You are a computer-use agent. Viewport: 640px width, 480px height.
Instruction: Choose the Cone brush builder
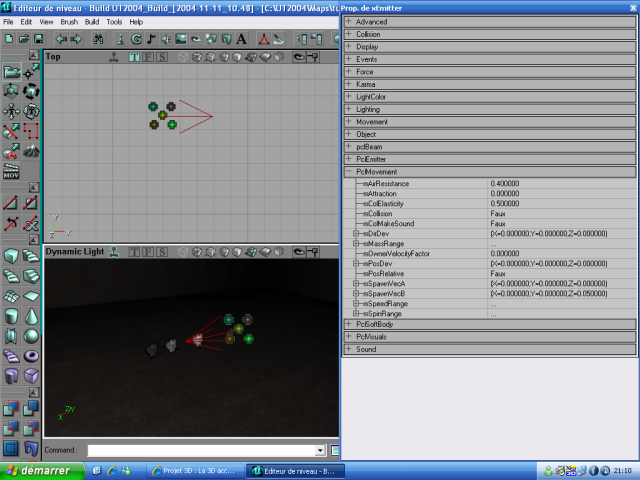coord(32,316)
